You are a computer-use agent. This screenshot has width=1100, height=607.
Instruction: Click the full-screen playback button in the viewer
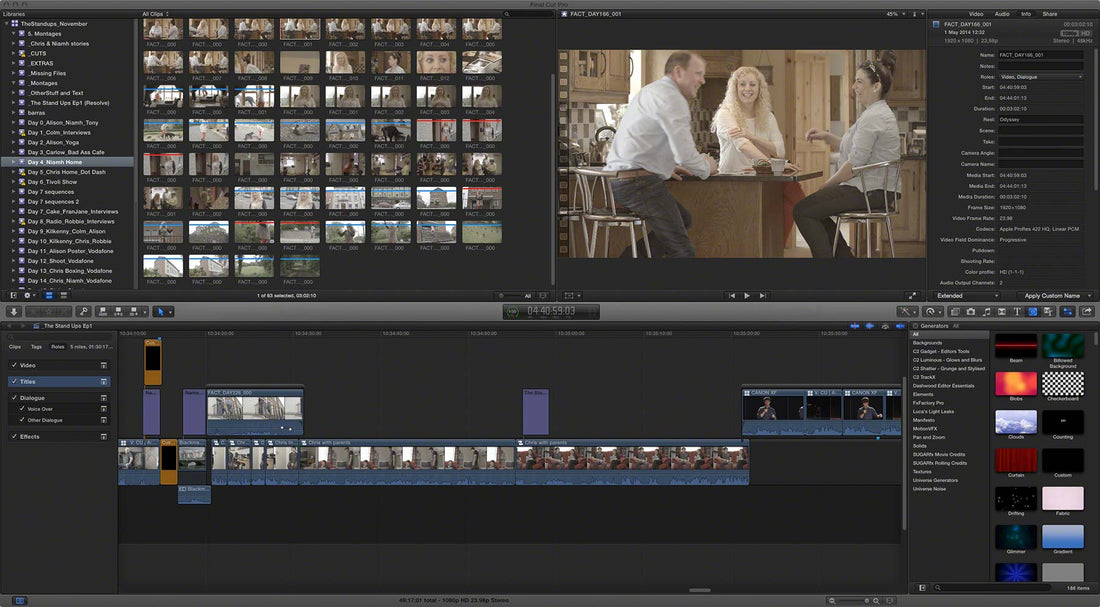click(913, 293)
